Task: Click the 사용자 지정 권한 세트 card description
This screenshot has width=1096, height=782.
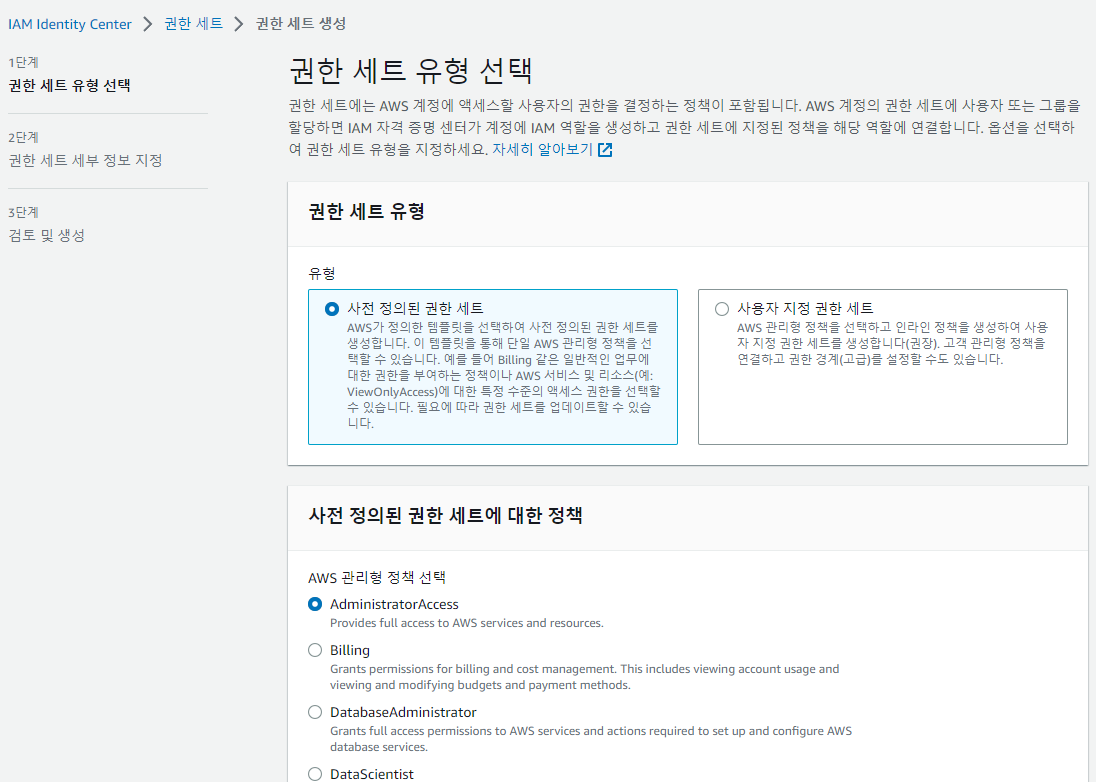Action: click(x=893, y=343)
